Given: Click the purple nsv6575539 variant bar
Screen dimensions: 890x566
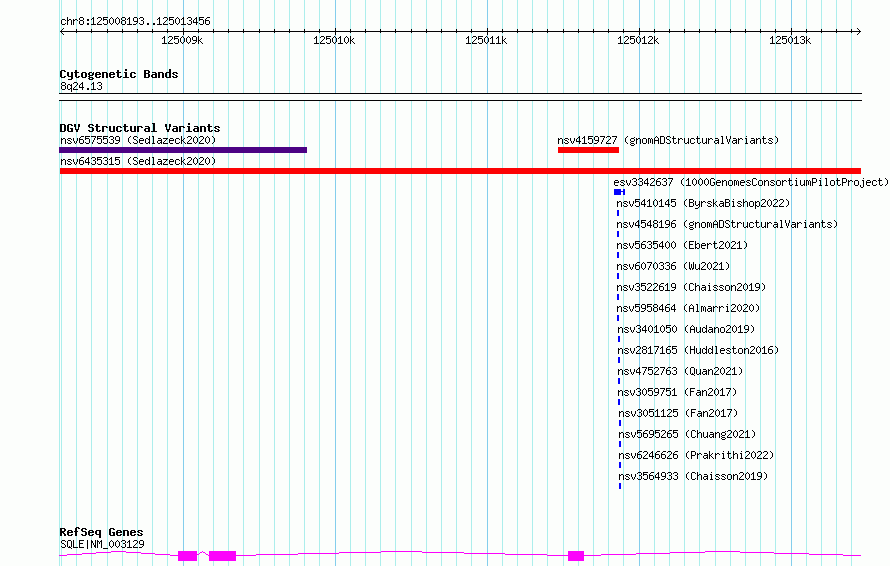Looking at the screenshot, I should coord(183,150).
